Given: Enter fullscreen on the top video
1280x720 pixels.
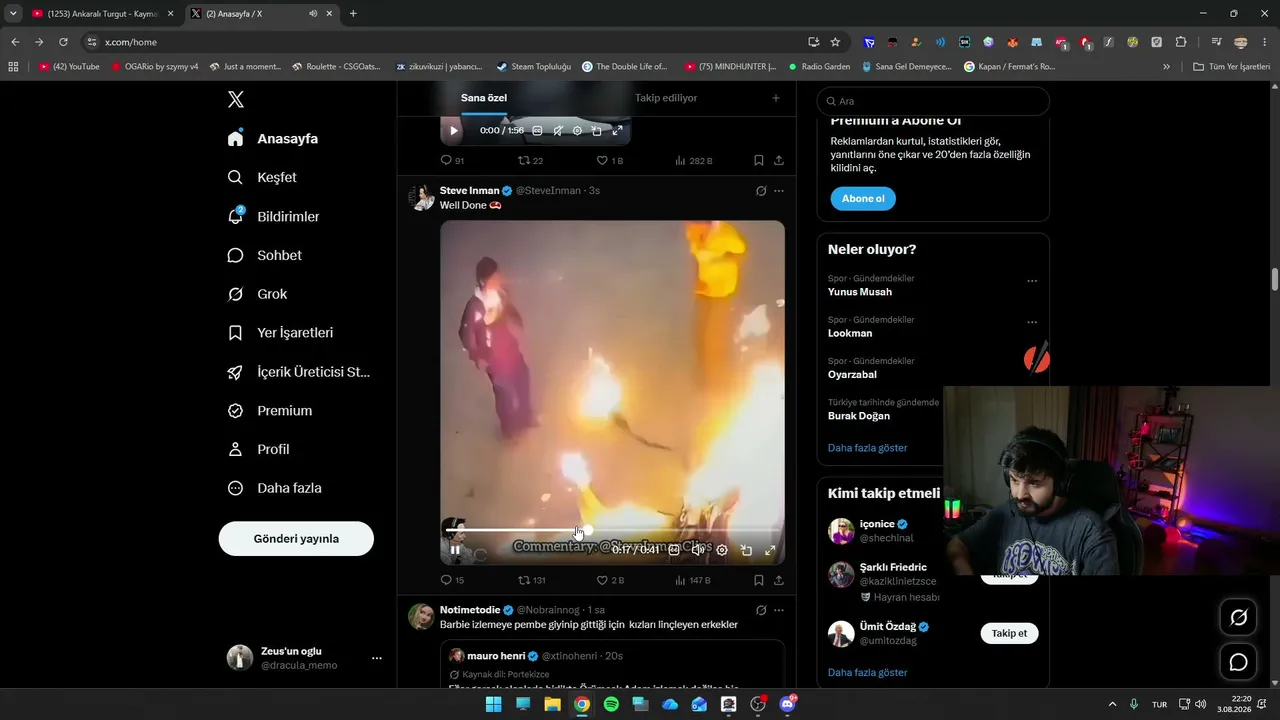Looking at the screenshot, I should click(617, 130).
